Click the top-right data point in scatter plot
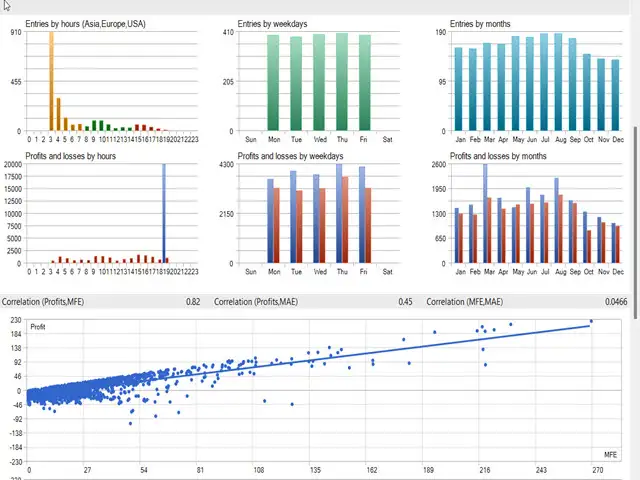The height and width of the screenshot is (480, 640). [x=591, y=322]
